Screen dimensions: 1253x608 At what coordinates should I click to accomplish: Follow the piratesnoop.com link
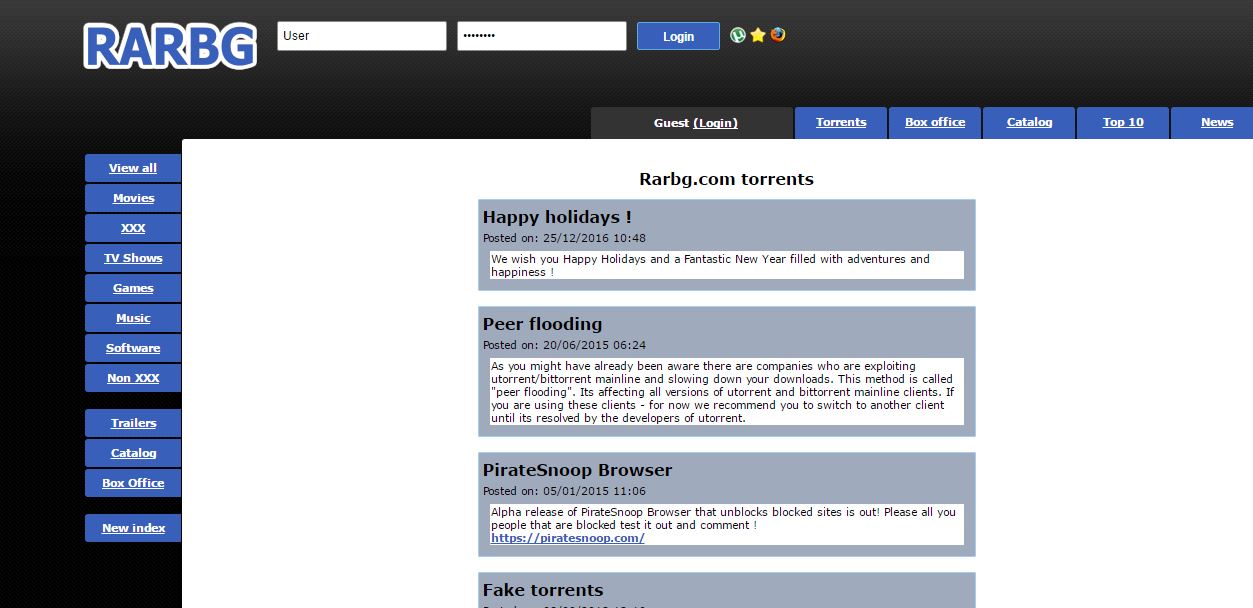tap(567, 538)
